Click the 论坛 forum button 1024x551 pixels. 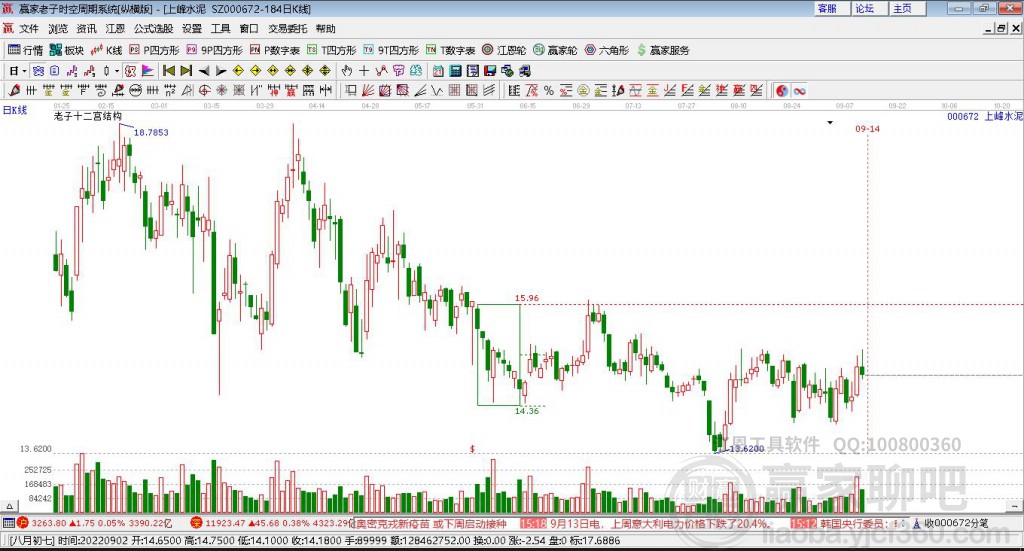click(x=869, y=8)
